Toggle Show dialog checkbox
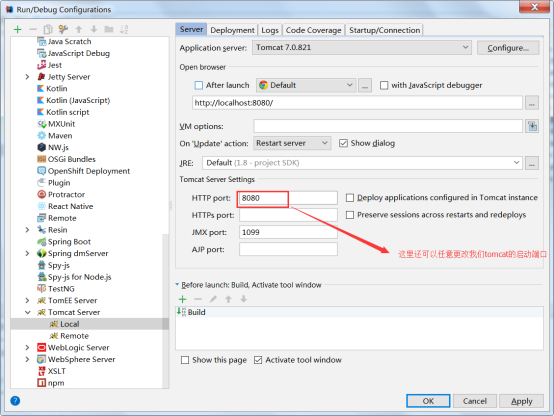Viewport: 554px width, 416px height. tap(343, 143)
